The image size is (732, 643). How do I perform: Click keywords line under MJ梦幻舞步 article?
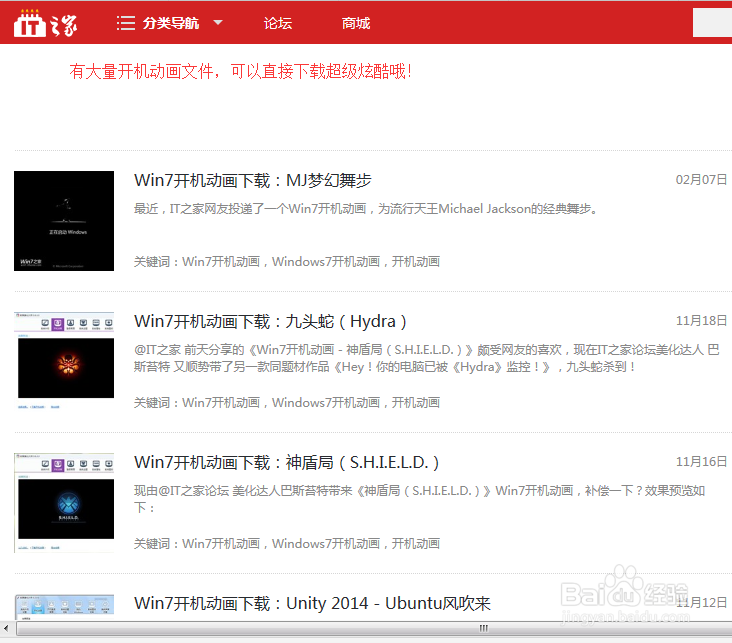287,261
